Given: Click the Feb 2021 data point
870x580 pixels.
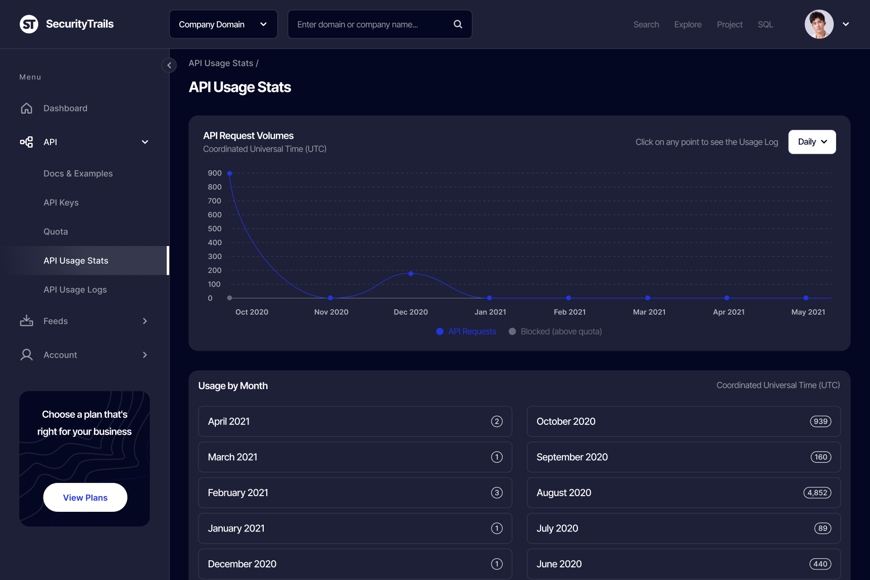Looking at the screenshot, I should [x=568, y=298].
